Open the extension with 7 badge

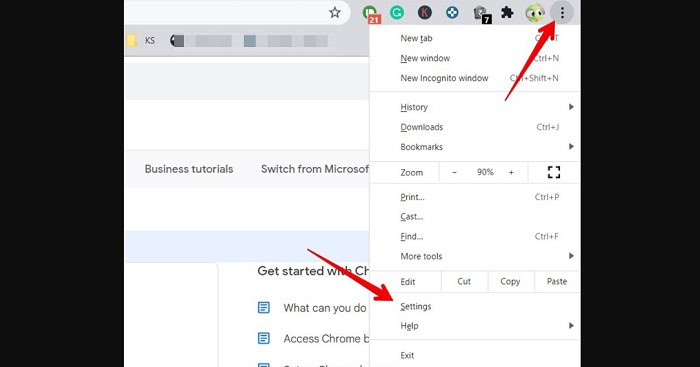tap(482, 14)
